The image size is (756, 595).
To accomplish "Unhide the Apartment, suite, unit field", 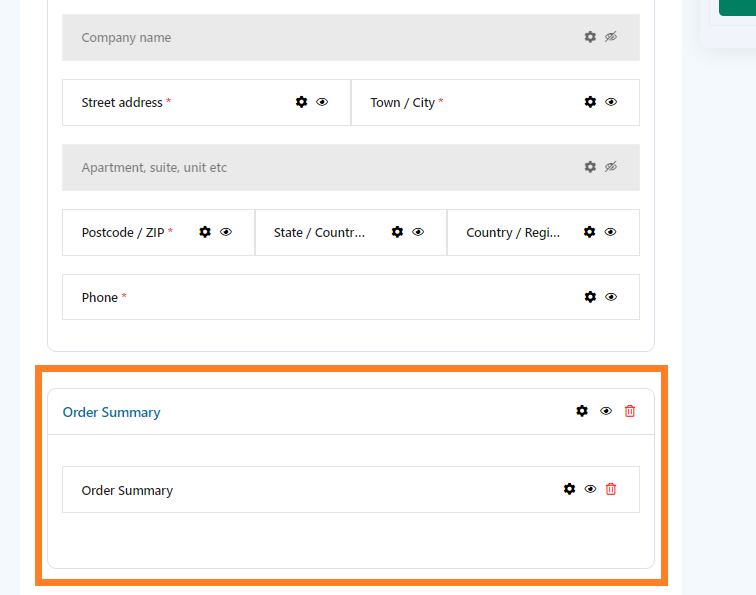I will tap(611, 167).
